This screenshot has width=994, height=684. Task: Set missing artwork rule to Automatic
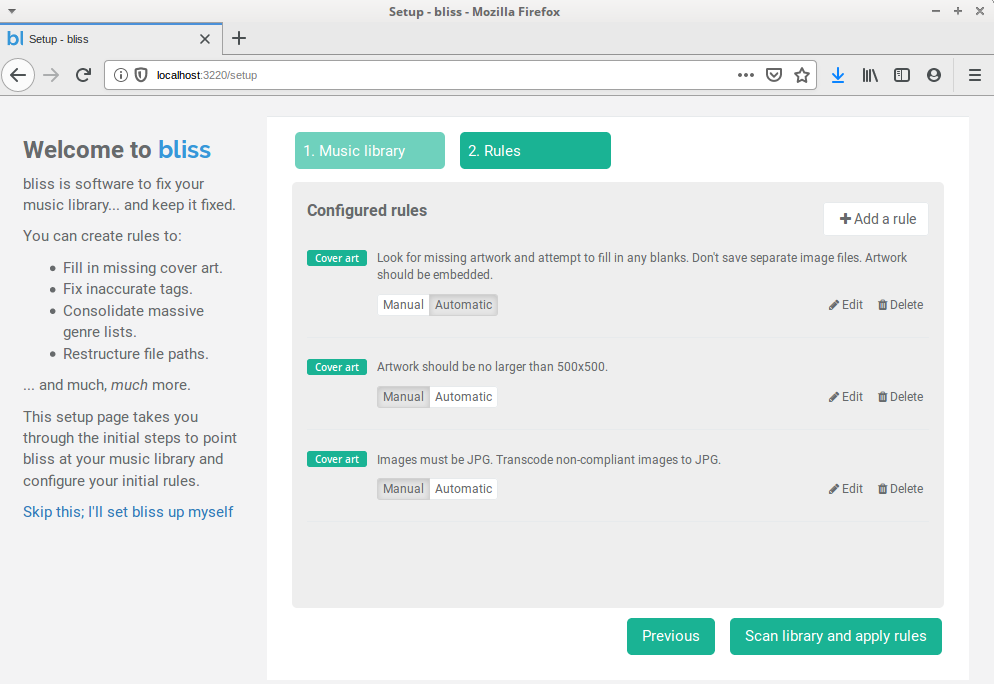click(x=463, y=305)
